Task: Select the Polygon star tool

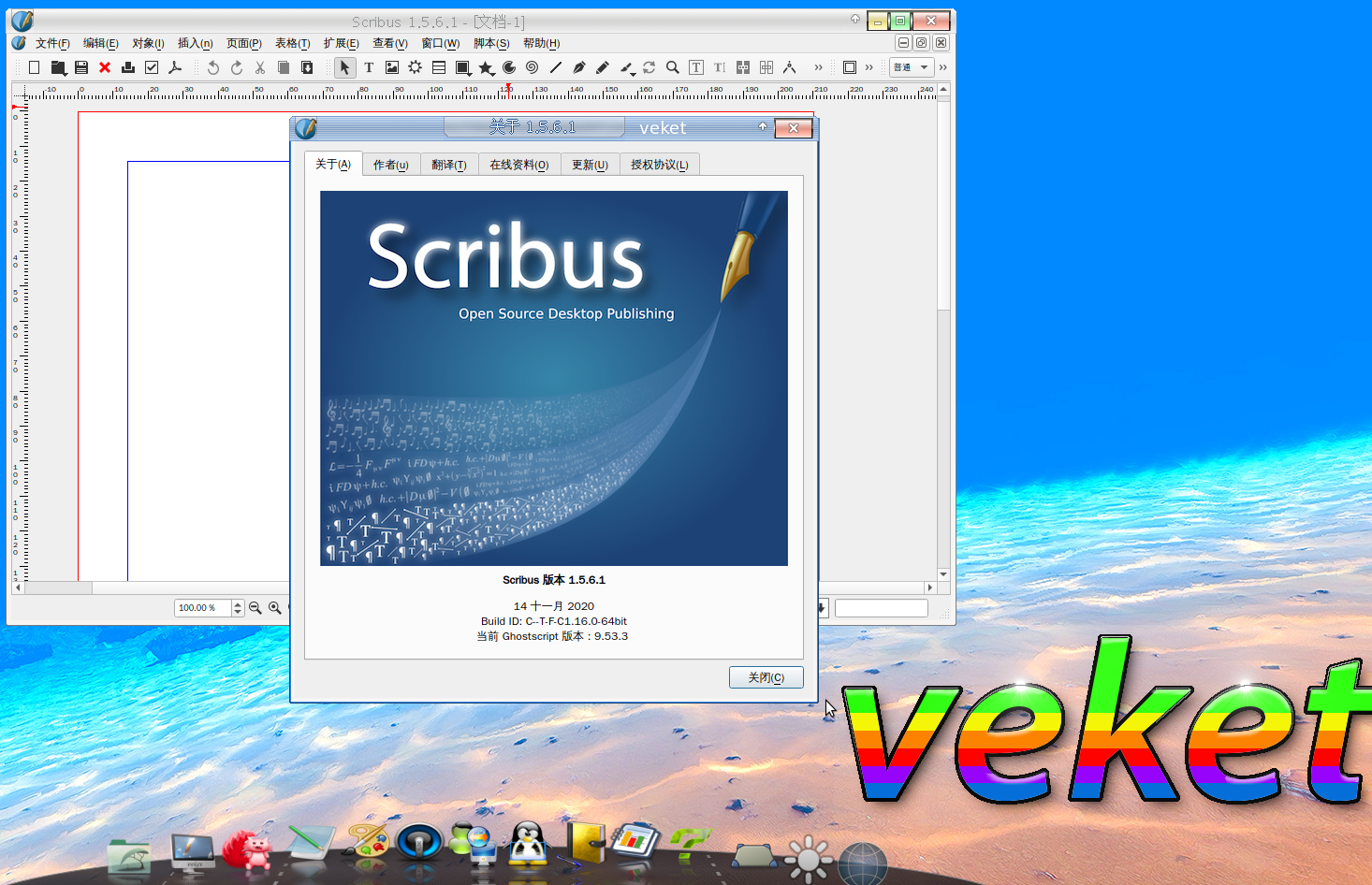Action: click(x=486, y=67)
